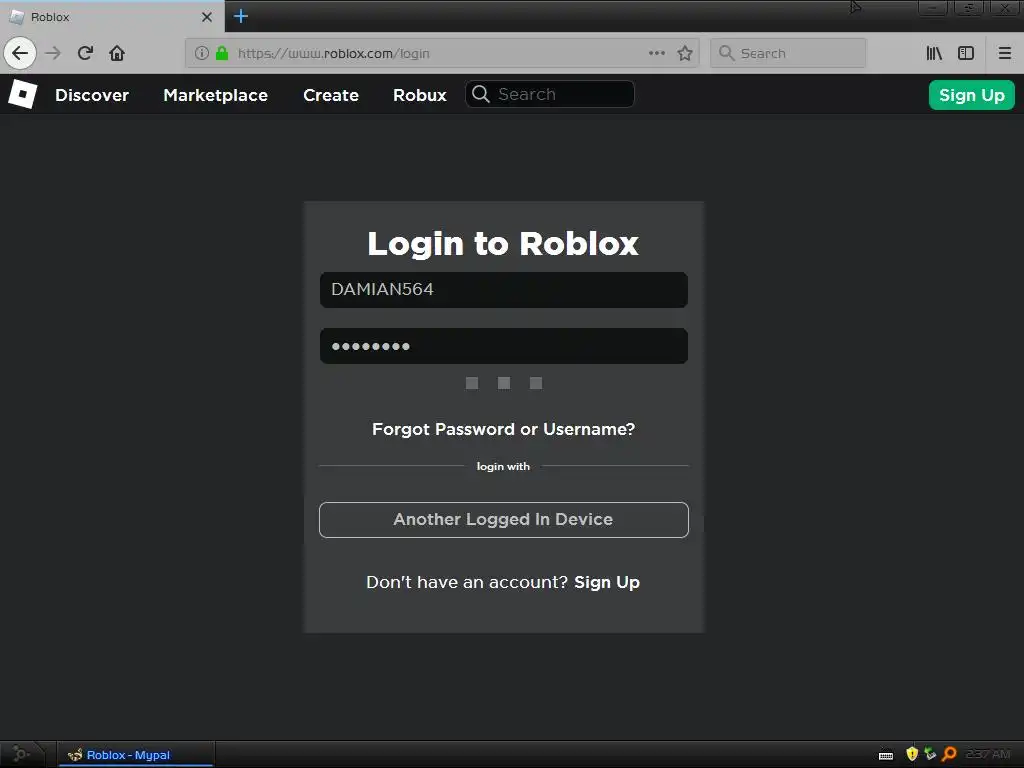Viewport: 1024px width, 768px height.
Task: Click the keyboard tray icon
Action: click(x=886, y=755)
